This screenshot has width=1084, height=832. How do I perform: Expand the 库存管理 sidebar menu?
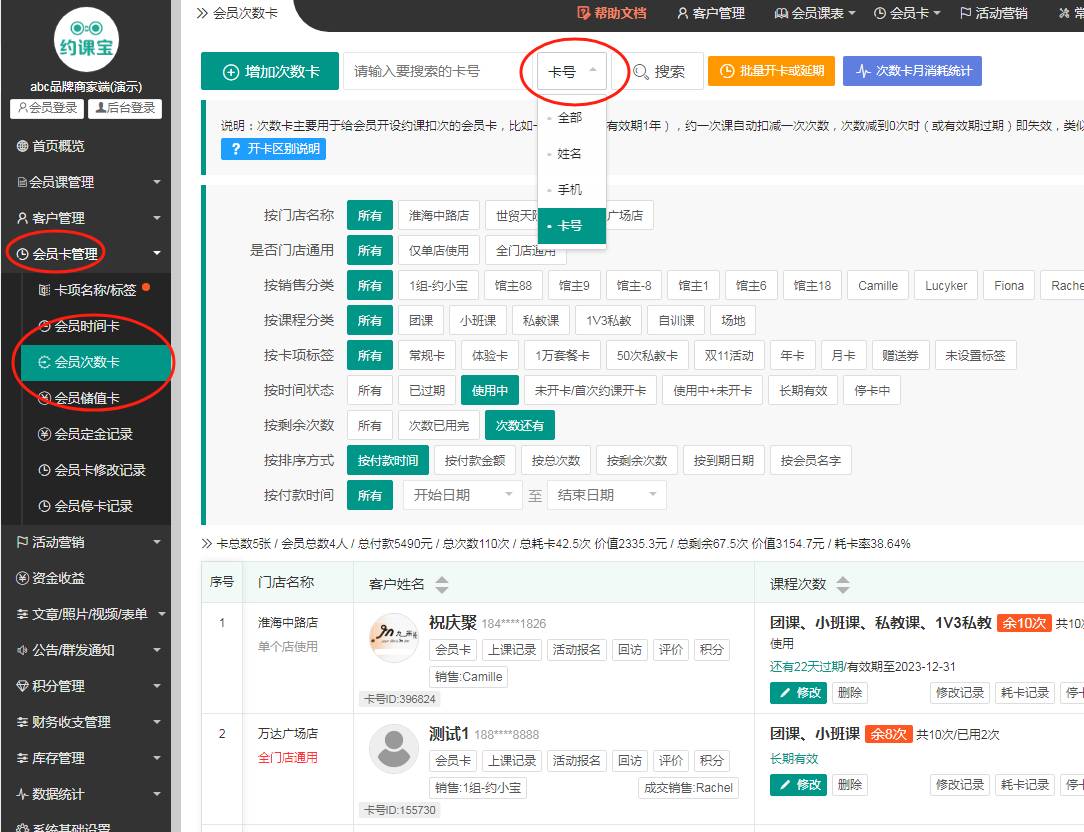[86, 757]
